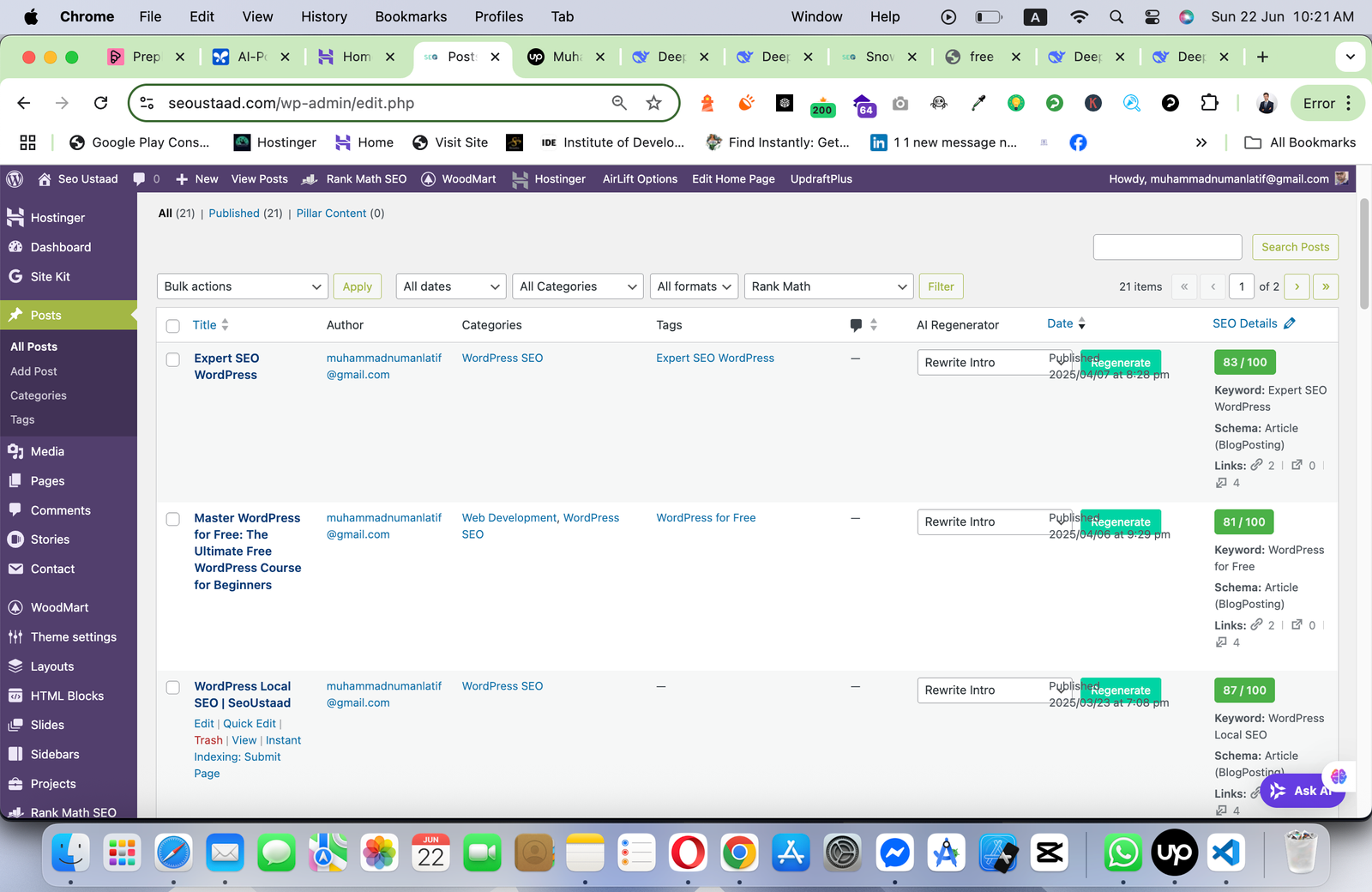Show Published posts filter link
This screenshot has width=1372, height=892.
234,214
